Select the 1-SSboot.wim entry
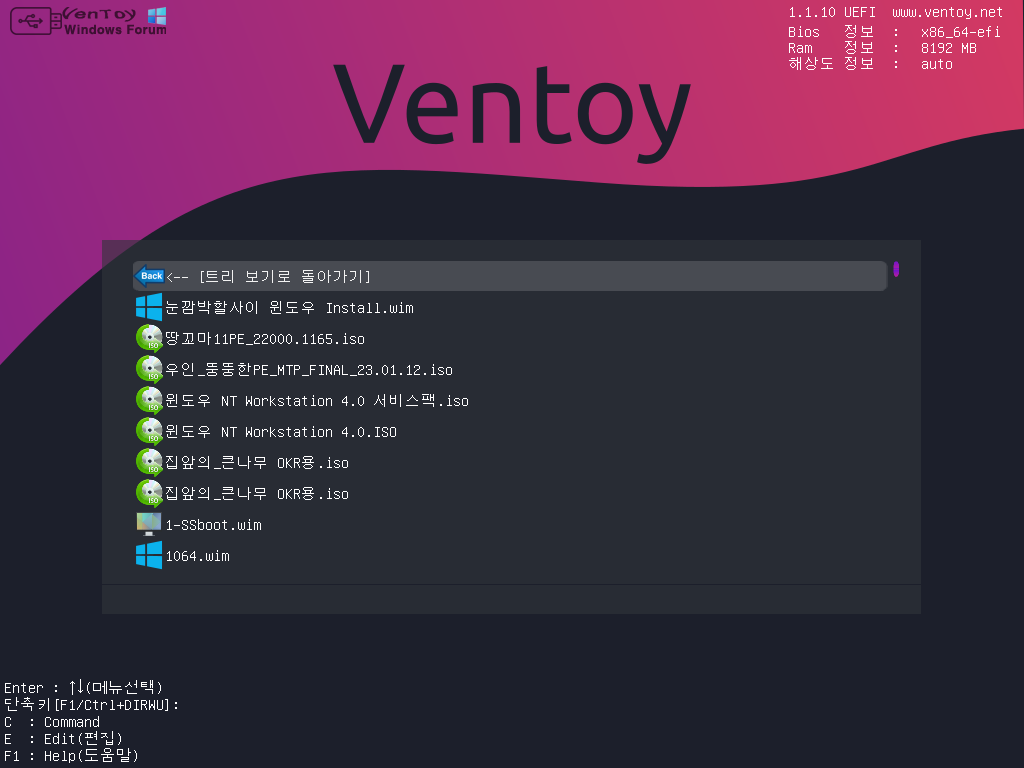This screenshot has height=768, width=1024. click(214, 525)
